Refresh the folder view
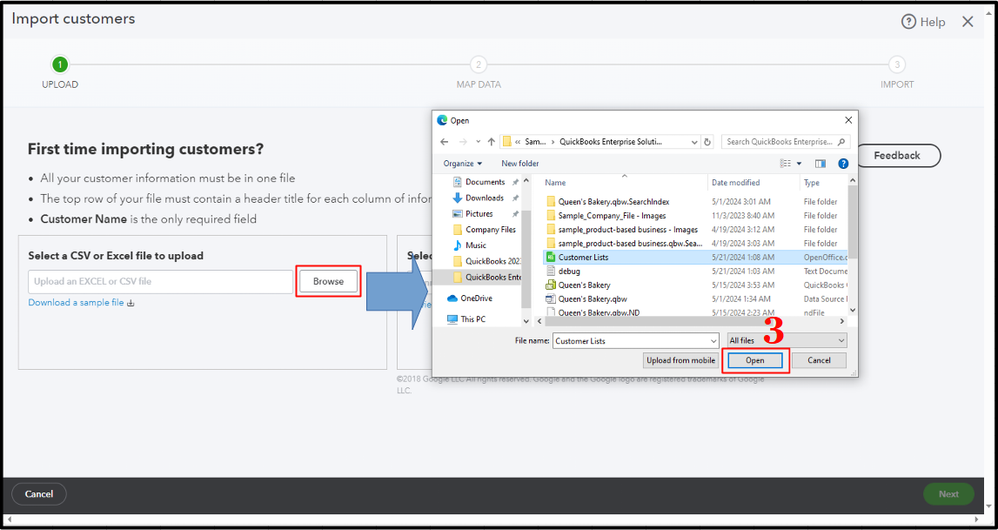998x530 pixels. point(707,142)
